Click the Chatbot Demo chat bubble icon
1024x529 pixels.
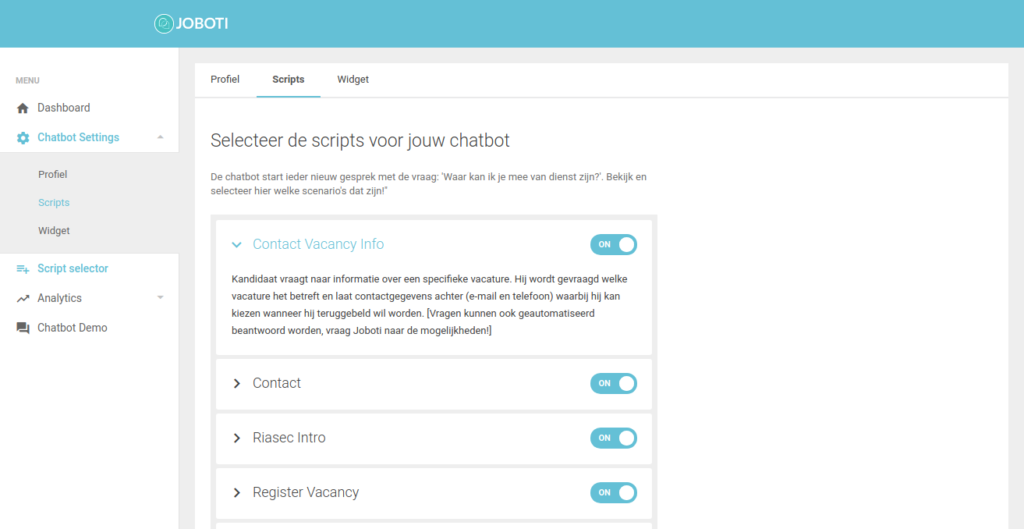click(x=23, y=328)
